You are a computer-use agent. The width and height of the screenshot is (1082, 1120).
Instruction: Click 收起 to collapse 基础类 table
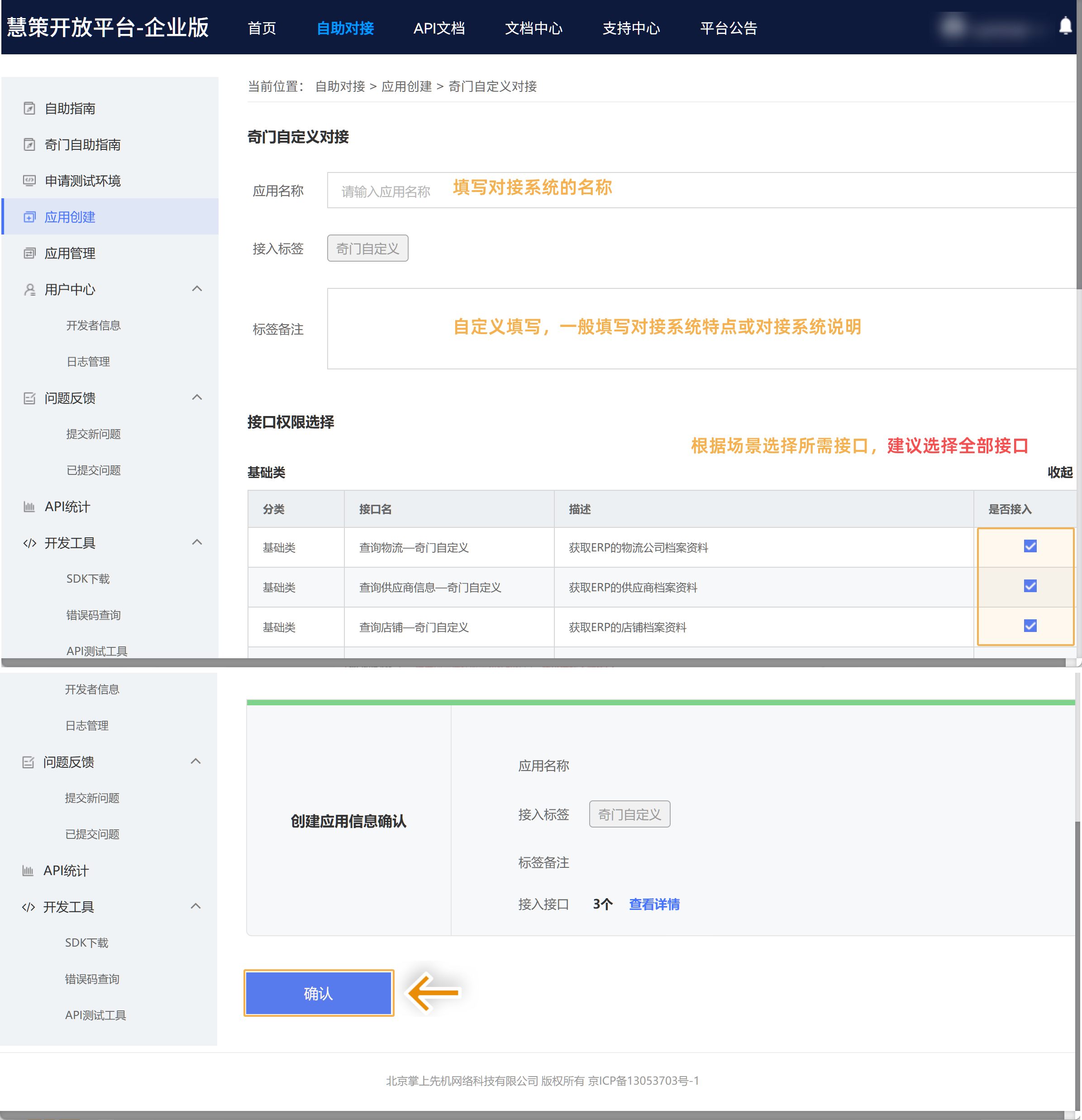[x=1060, y=472]
